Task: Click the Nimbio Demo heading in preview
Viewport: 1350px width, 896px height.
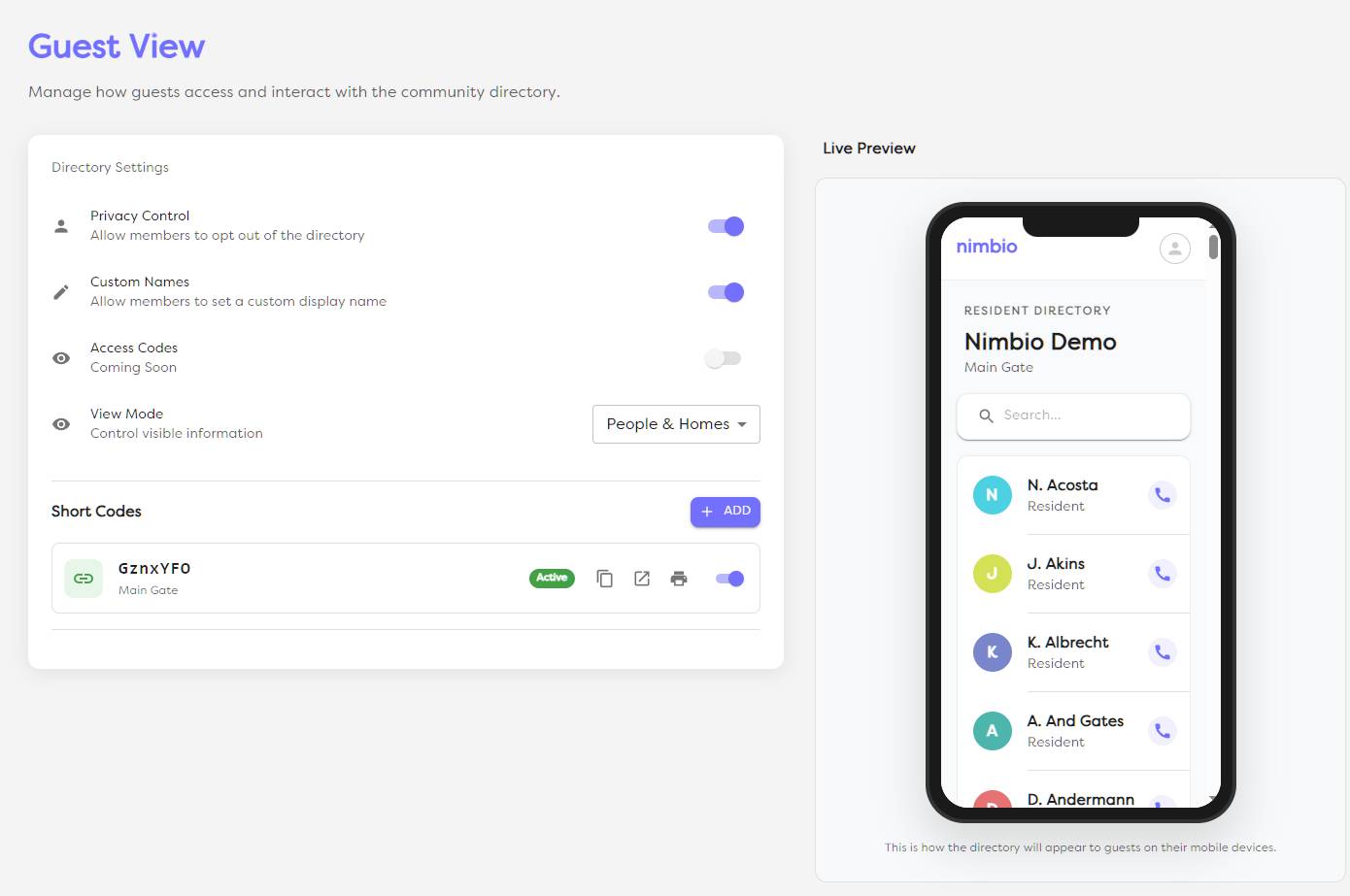Action: click(x=1040, y=342)
